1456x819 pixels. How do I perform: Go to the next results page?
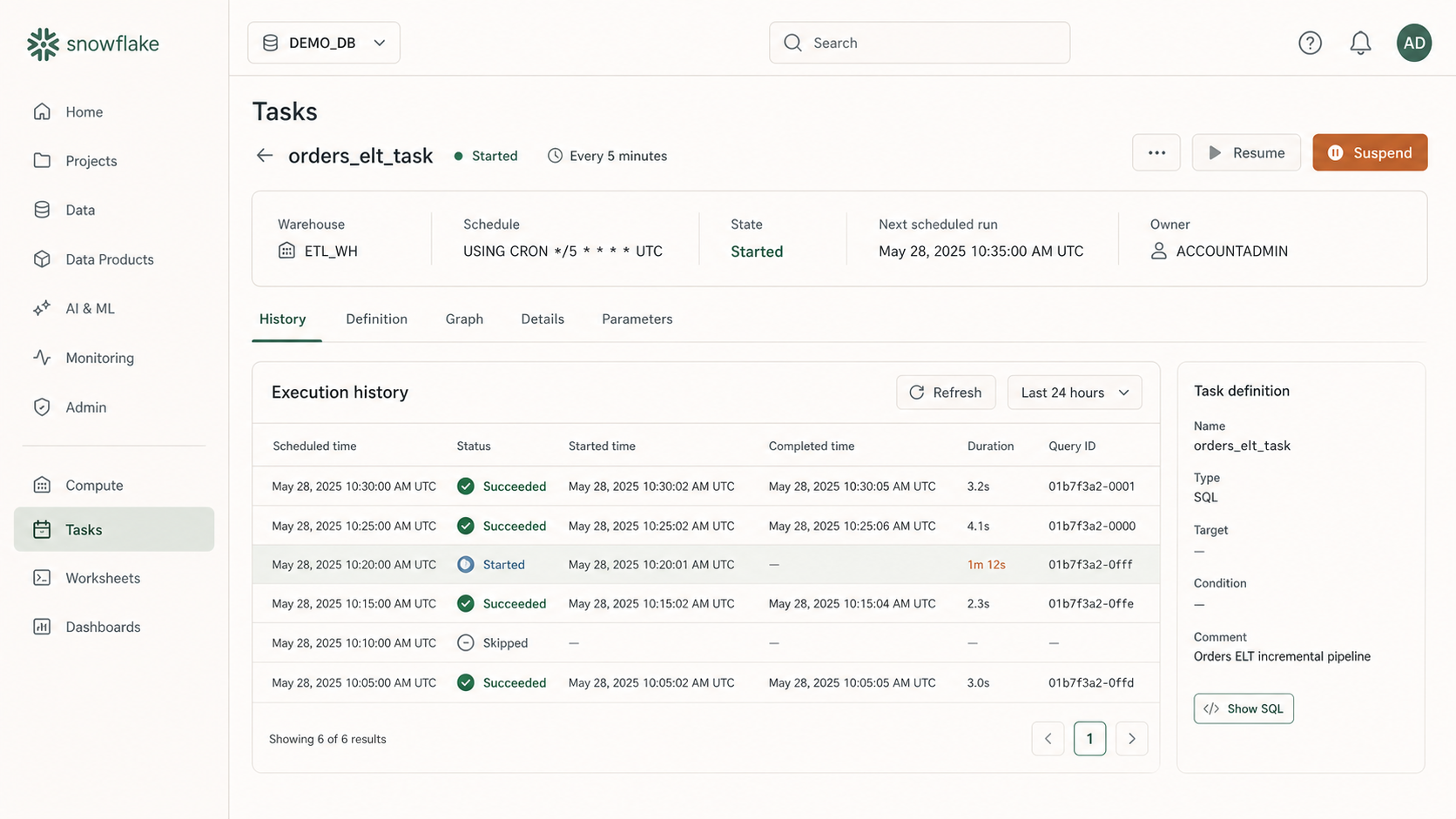point(1132,739)
